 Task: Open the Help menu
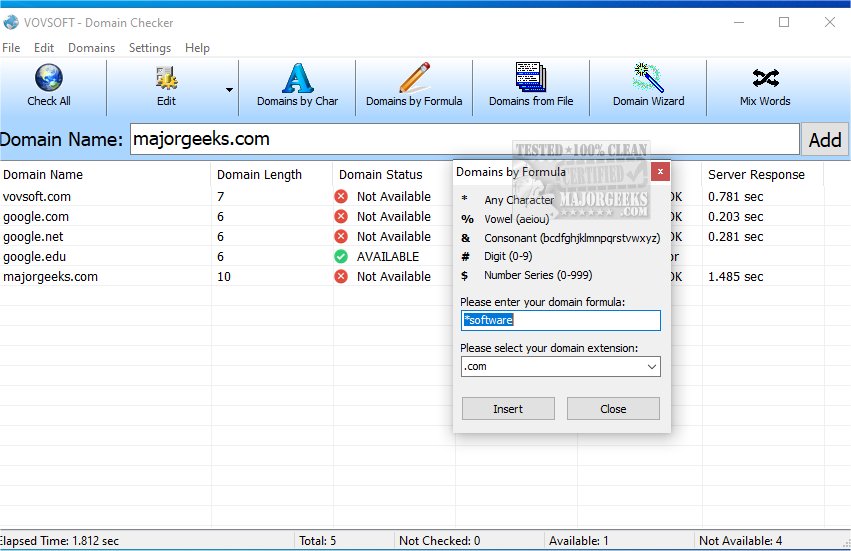(x=197, y=48)
